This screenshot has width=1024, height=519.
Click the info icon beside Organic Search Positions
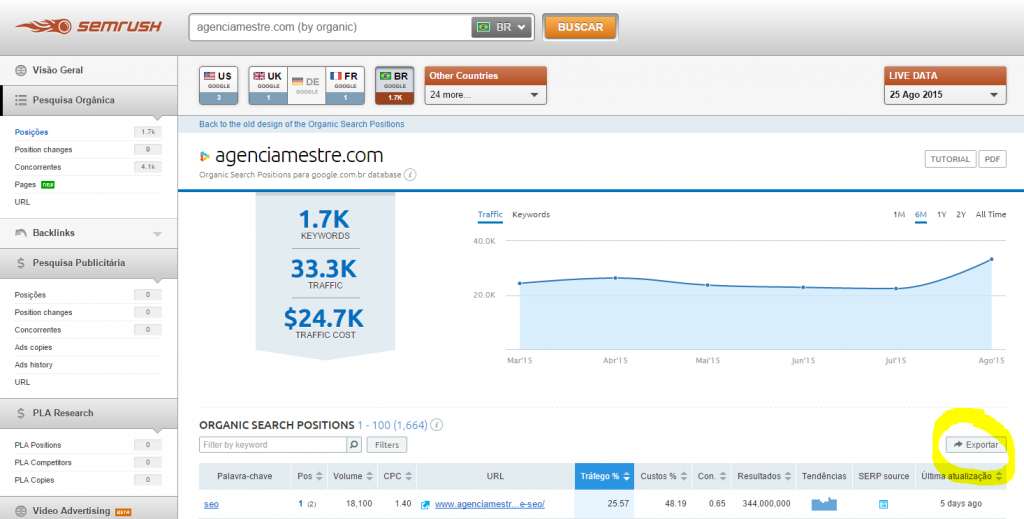pyautogui.click(x=437, y=425)
